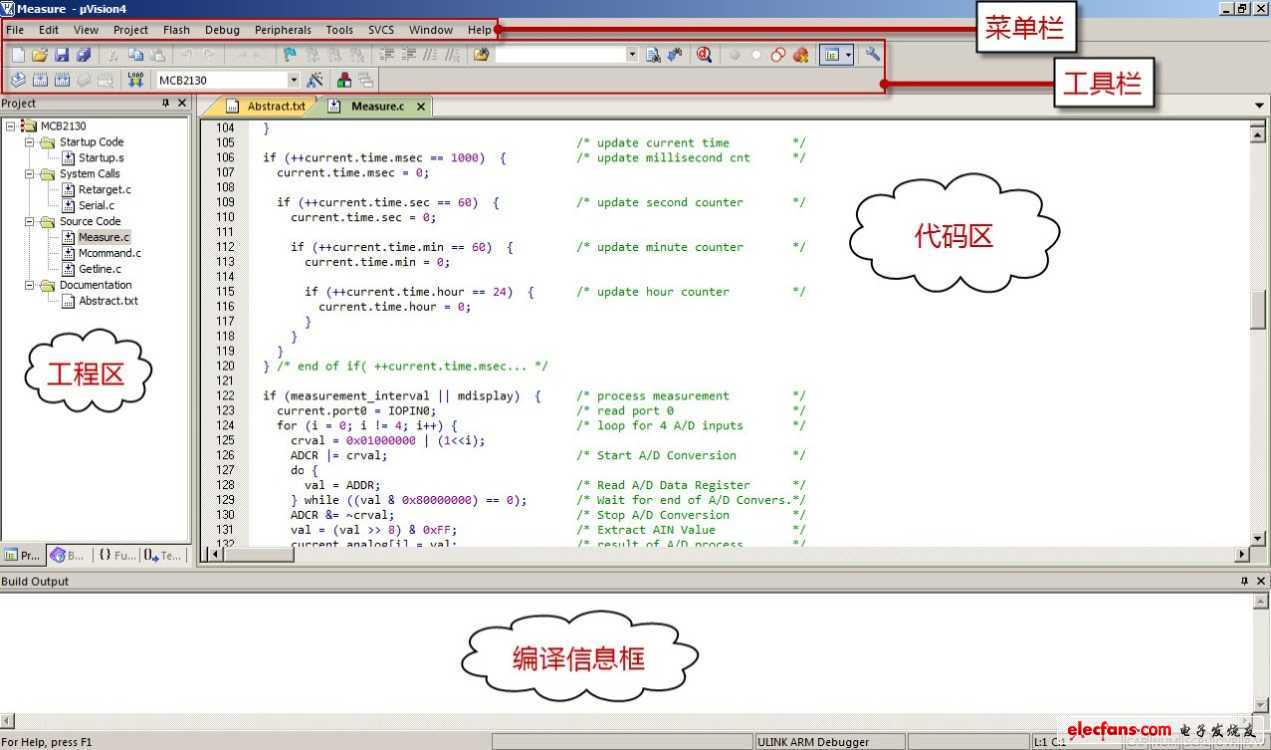The width and height of the screenshot is (1271, 750).
Task: Open the SVCS menu
Action: [381, 30]
